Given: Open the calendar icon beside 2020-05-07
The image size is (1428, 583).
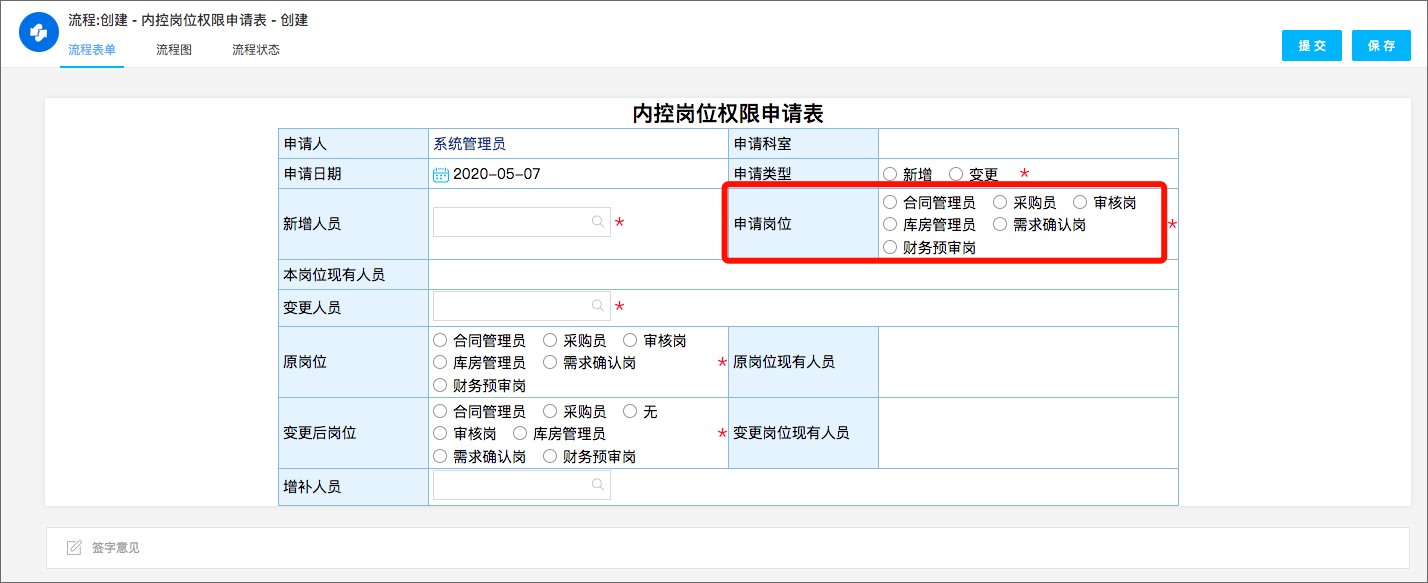Looking at the screenshot, I should point(441,174).
